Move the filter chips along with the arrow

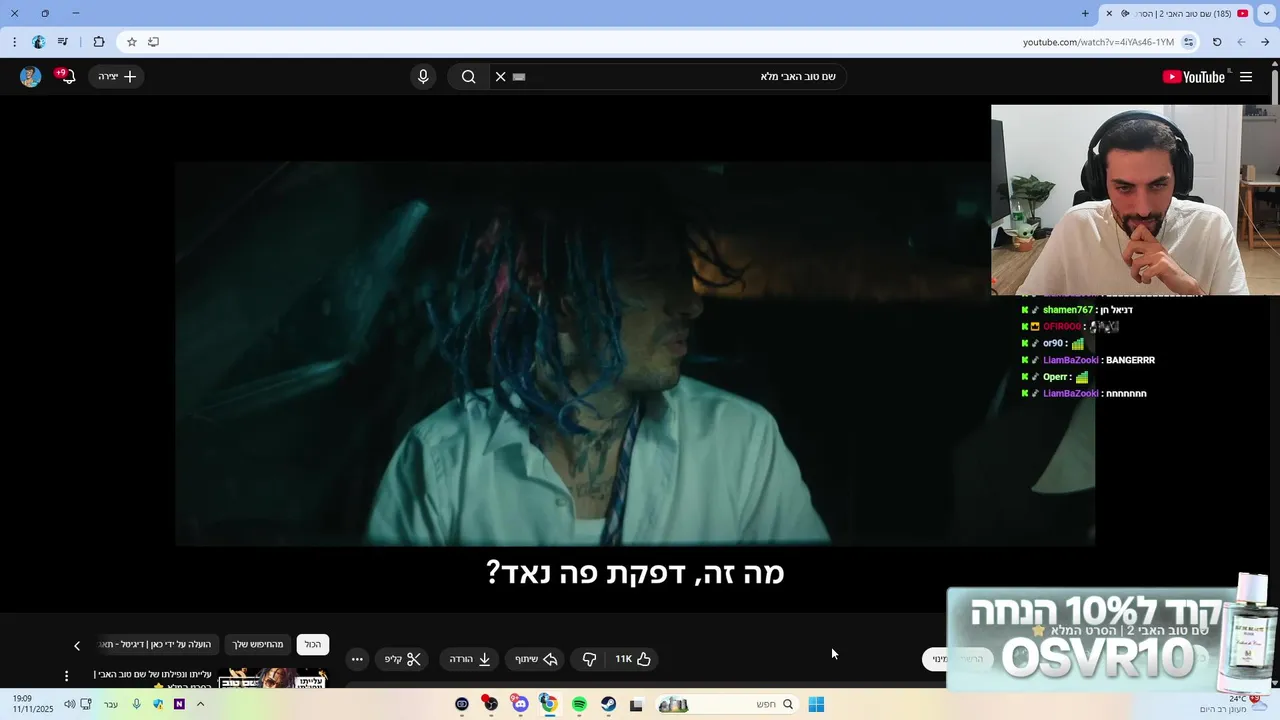(x=77, y=646)
